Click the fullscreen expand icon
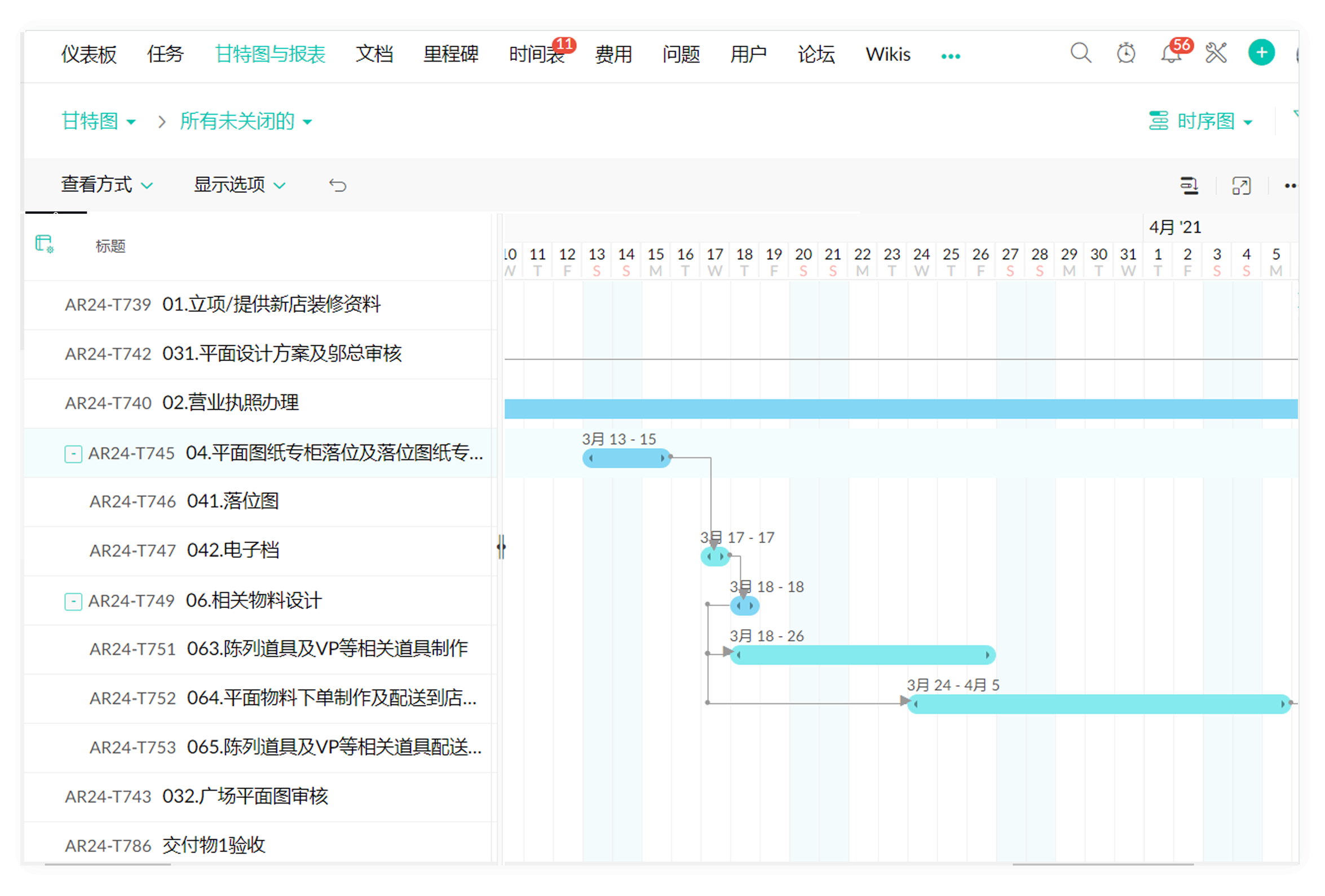The height and width of the screenshot is (896, 1325). 1240,186
